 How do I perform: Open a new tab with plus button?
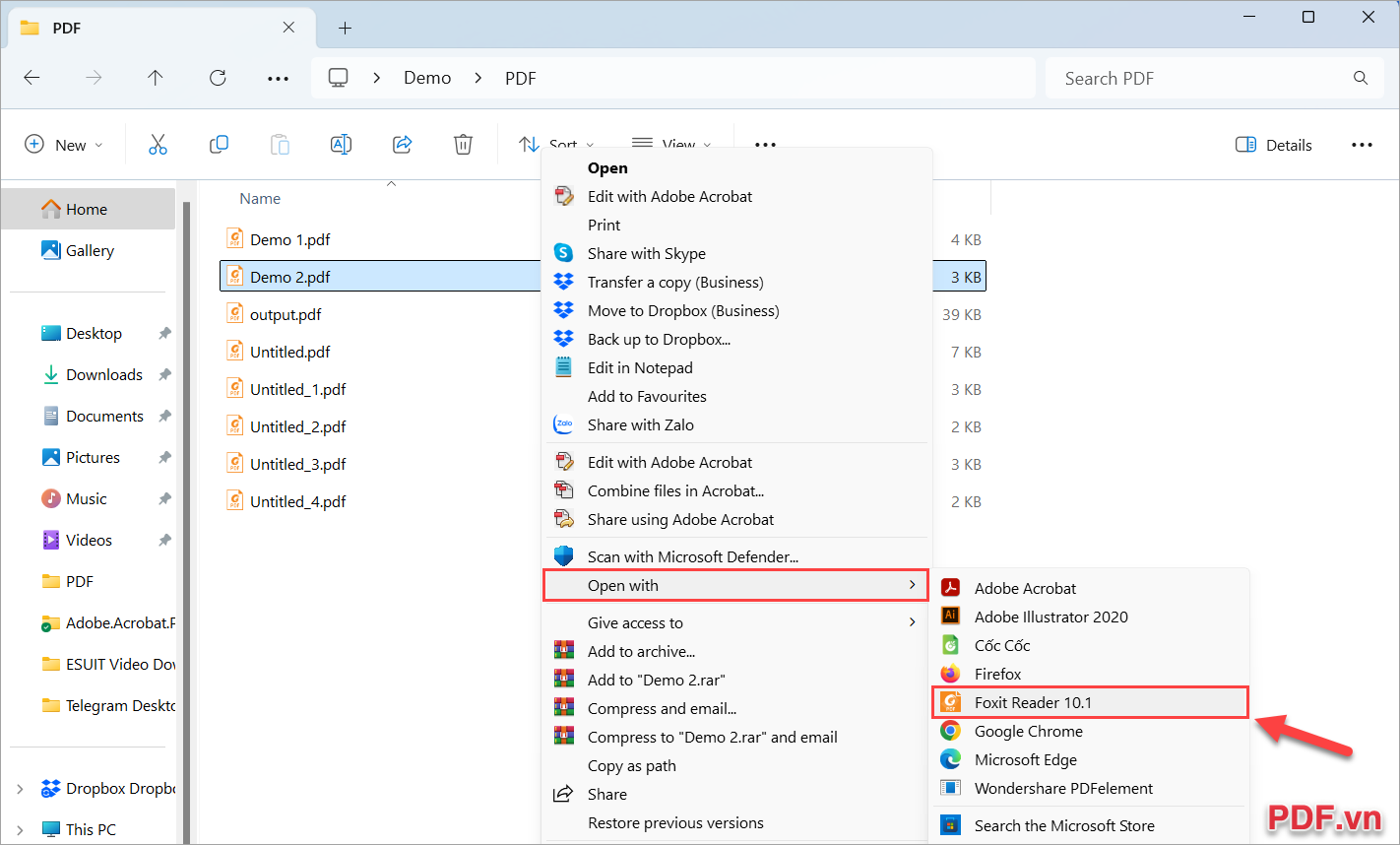[x=345, y=28]
